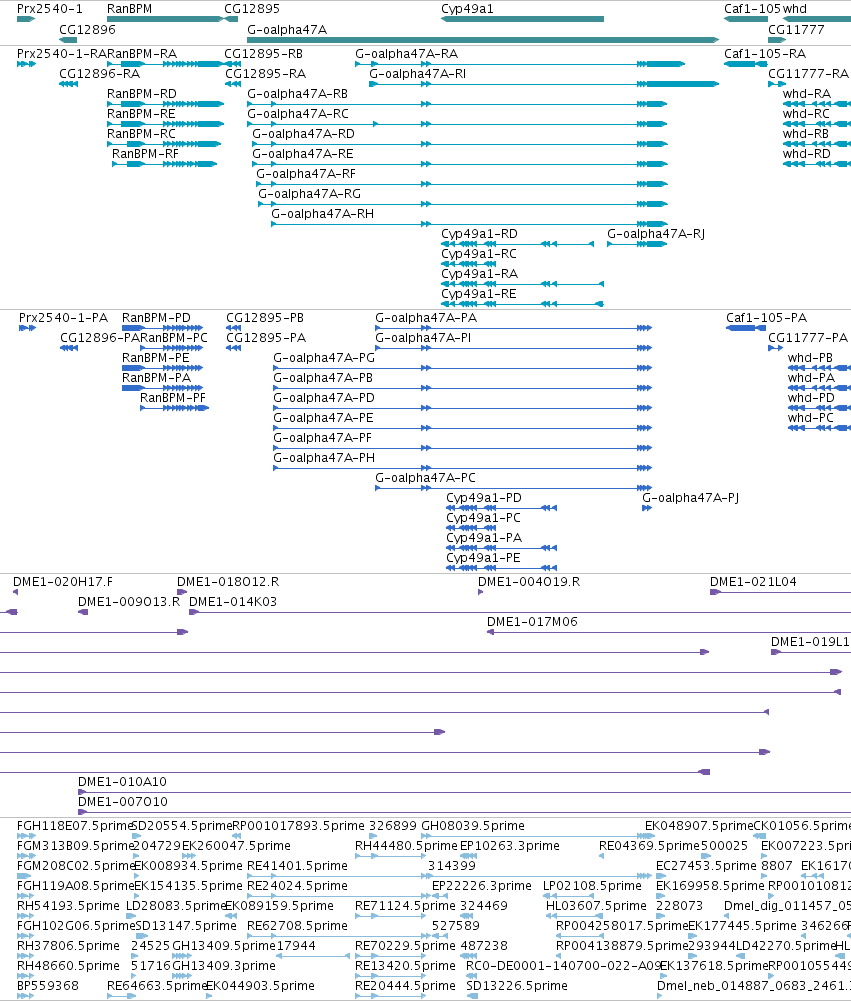Click EST label GH08039.5prime
The image size is (851, 1001).
tap(473, 826)
